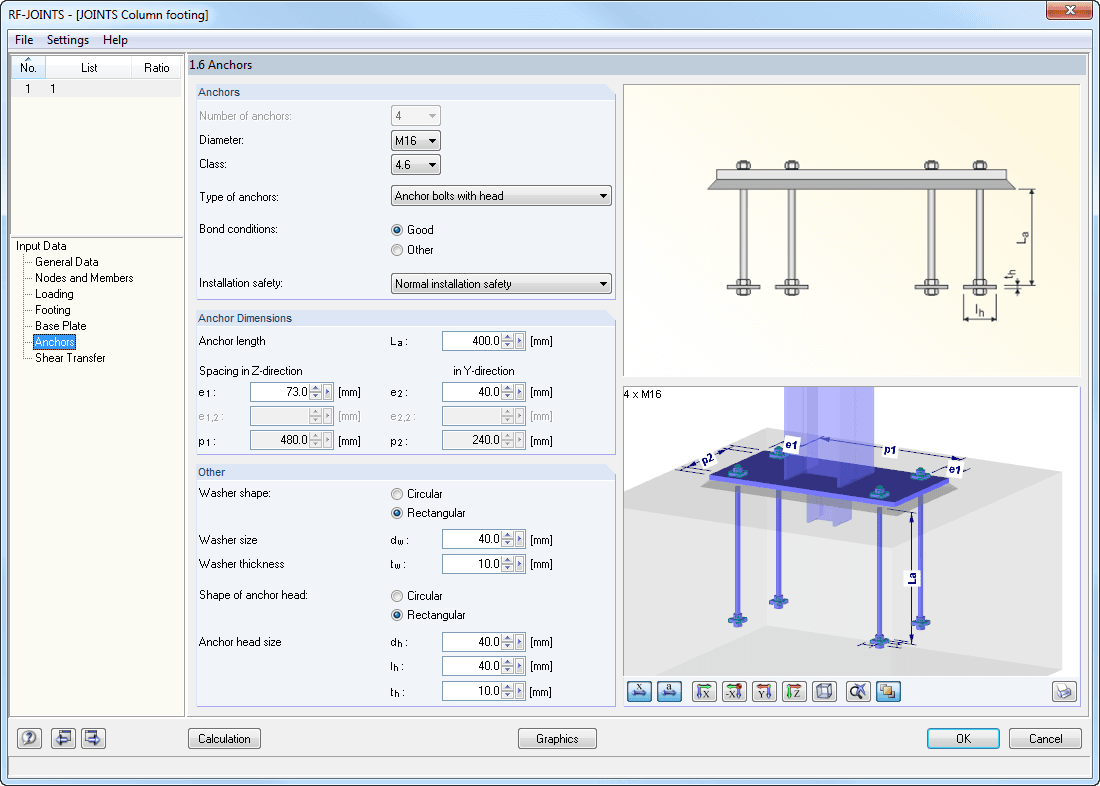
Task: Click the p1 480.0 value field
Action: point(279,440)
